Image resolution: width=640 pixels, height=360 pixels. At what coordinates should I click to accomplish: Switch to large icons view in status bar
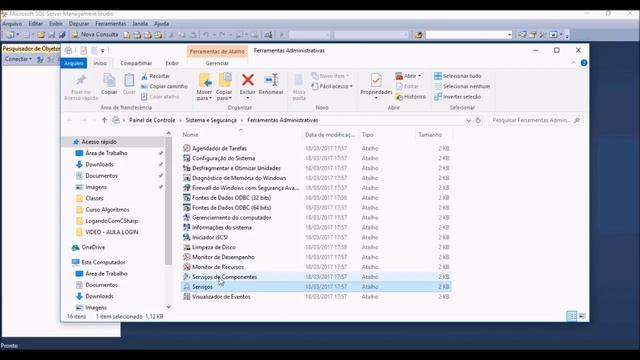click(x=582, y=316)
